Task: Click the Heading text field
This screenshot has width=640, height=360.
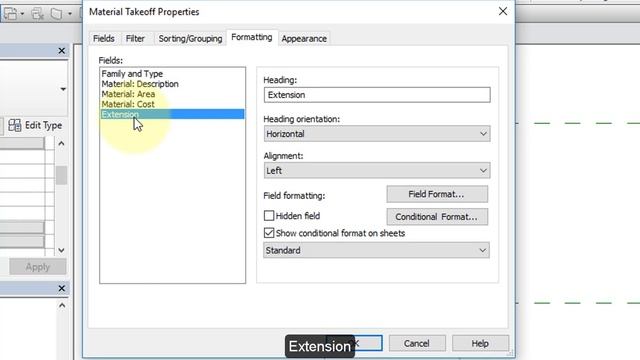Action: coord(377,95)
